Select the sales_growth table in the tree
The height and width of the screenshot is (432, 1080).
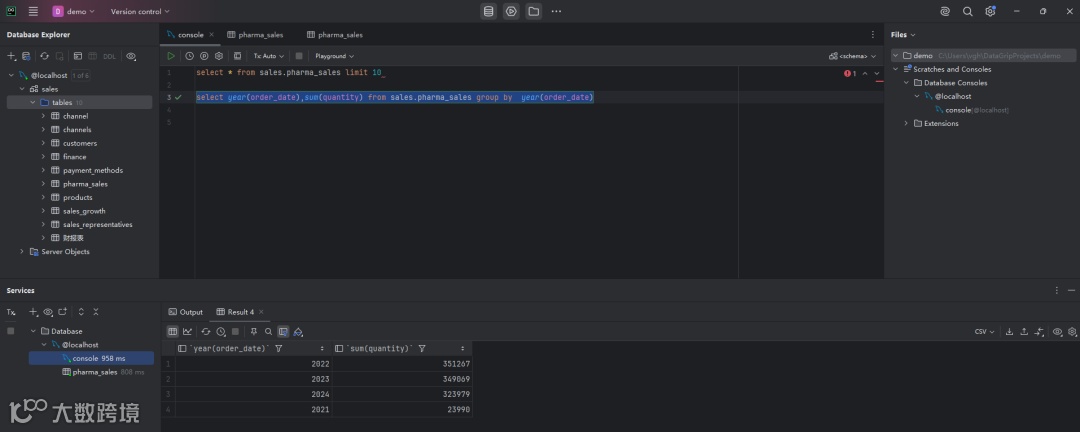point(83,211)
